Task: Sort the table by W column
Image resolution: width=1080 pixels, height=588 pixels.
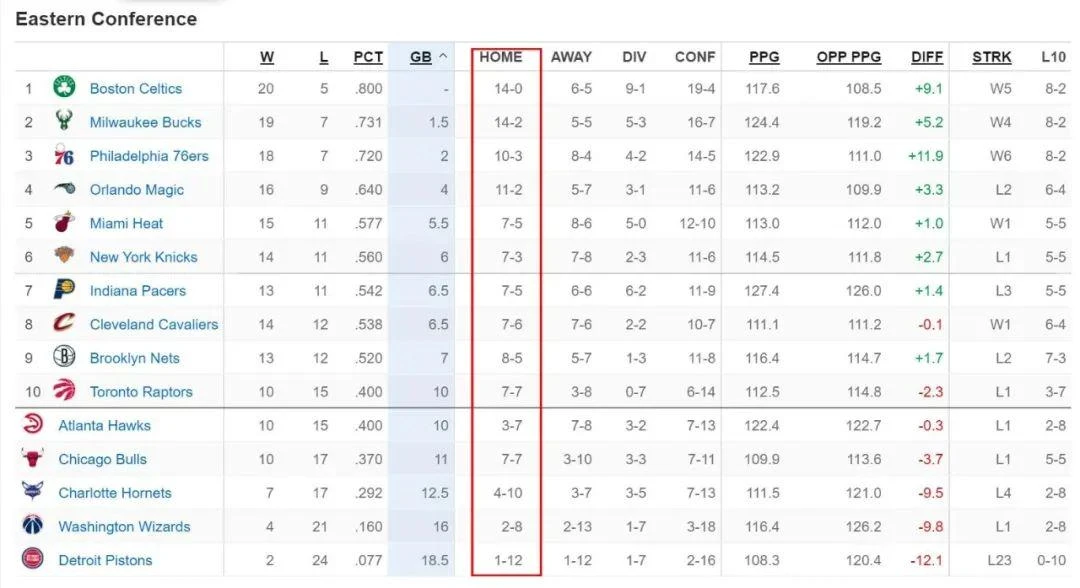Action: tap(267, 57)
